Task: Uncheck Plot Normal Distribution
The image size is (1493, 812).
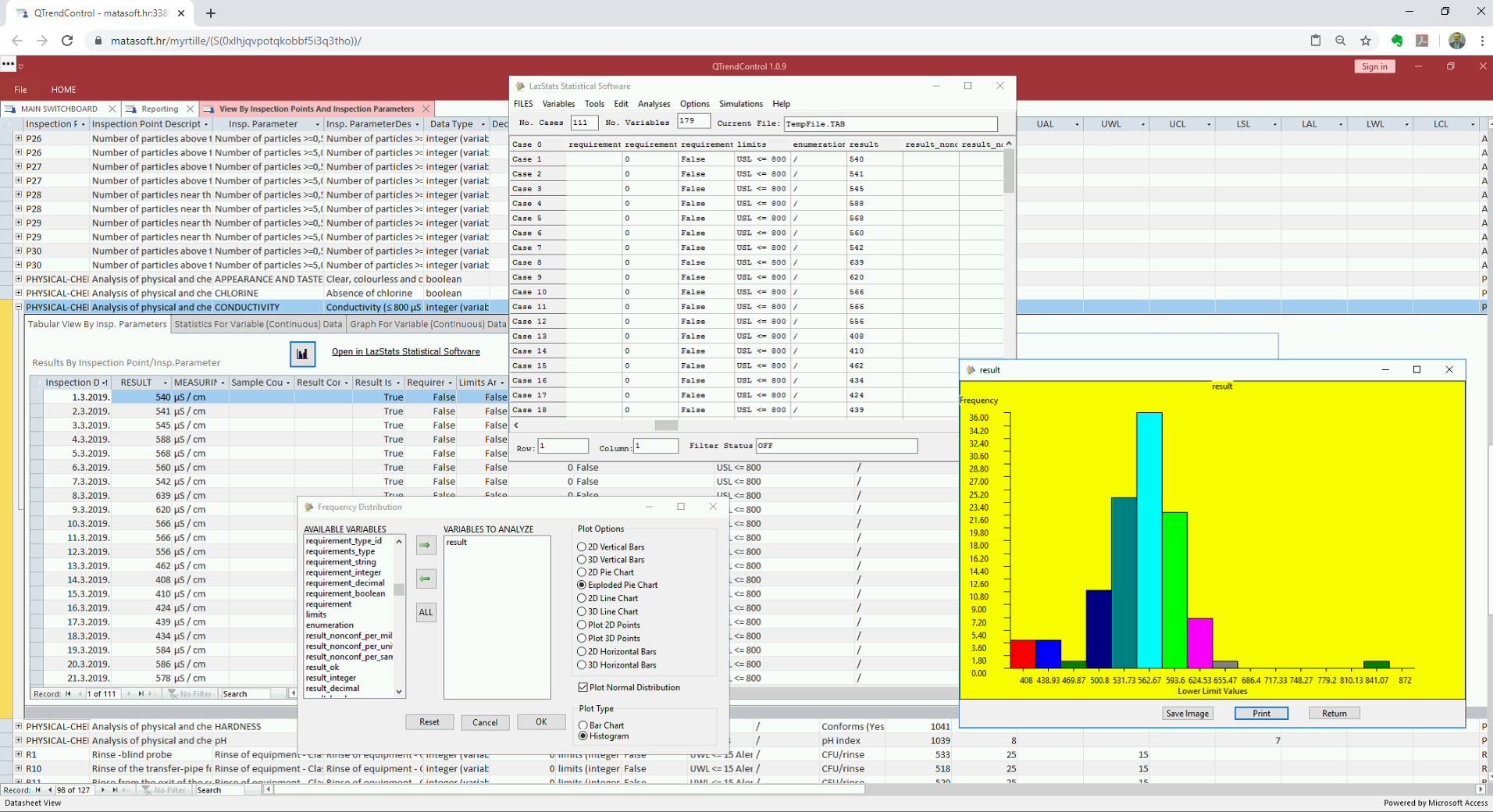Action: (x=583, y=687)
